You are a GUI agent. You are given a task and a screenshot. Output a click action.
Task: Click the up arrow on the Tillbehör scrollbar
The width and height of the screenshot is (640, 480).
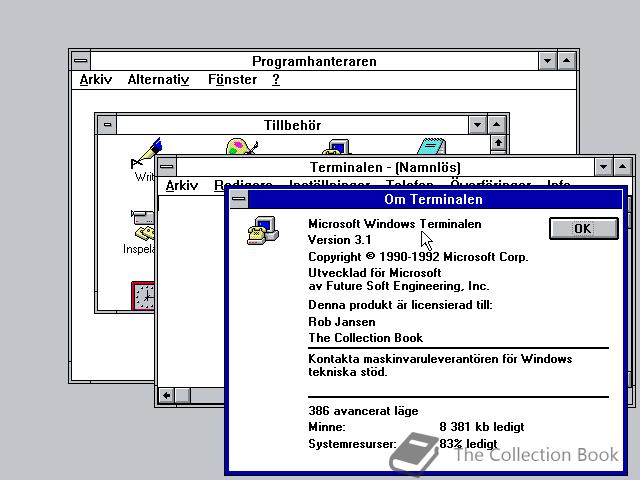[498, 143]
